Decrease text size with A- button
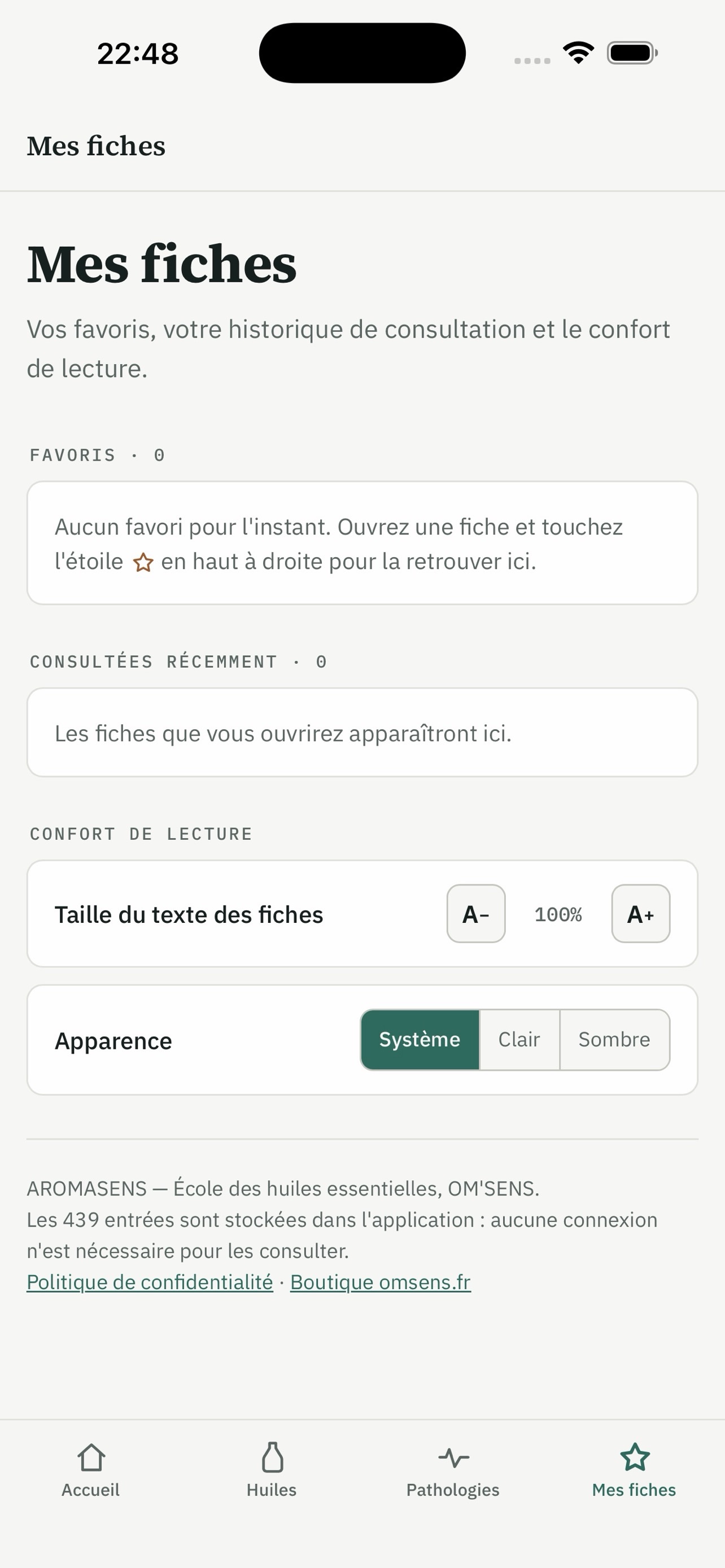 point(476,914)
